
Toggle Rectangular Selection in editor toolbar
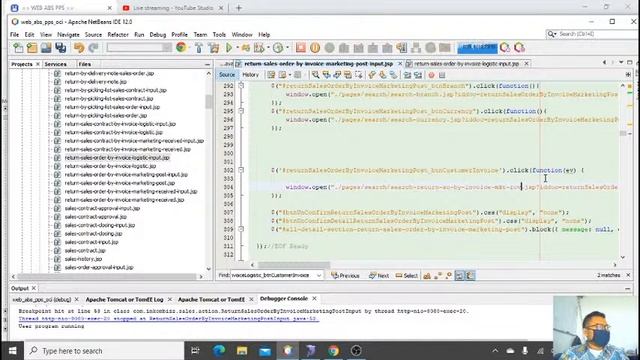coord(358,75)
